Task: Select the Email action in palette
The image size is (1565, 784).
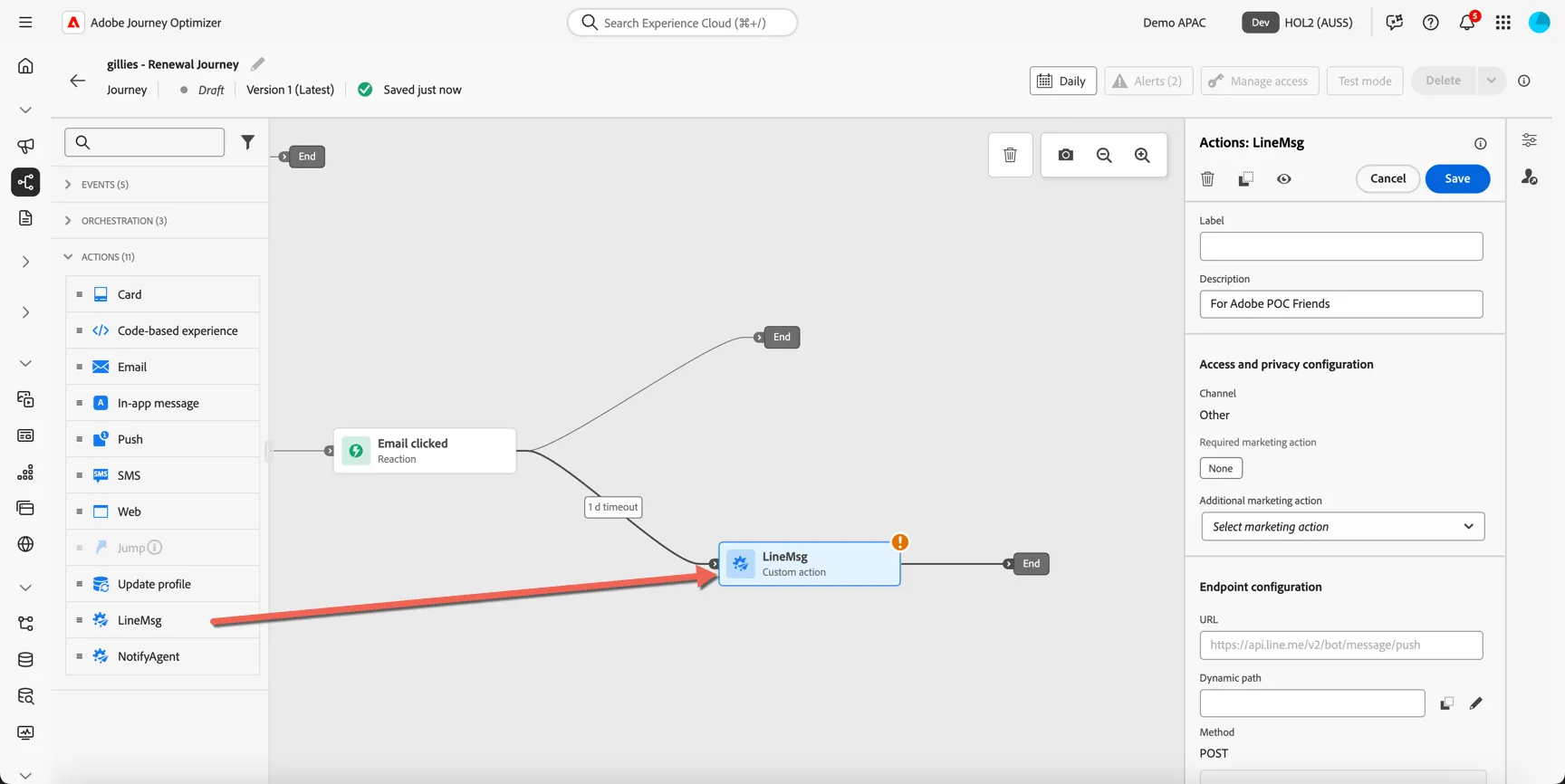Action: [163, 367]
